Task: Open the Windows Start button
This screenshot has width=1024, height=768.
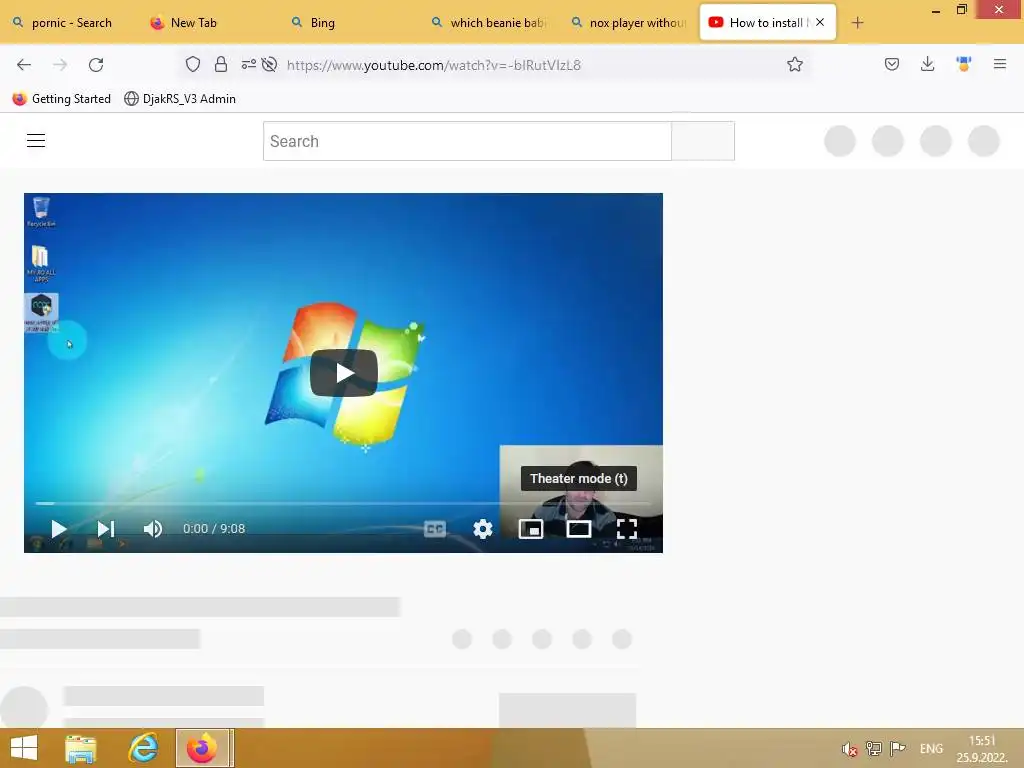Action: click(x=24, y=748)
